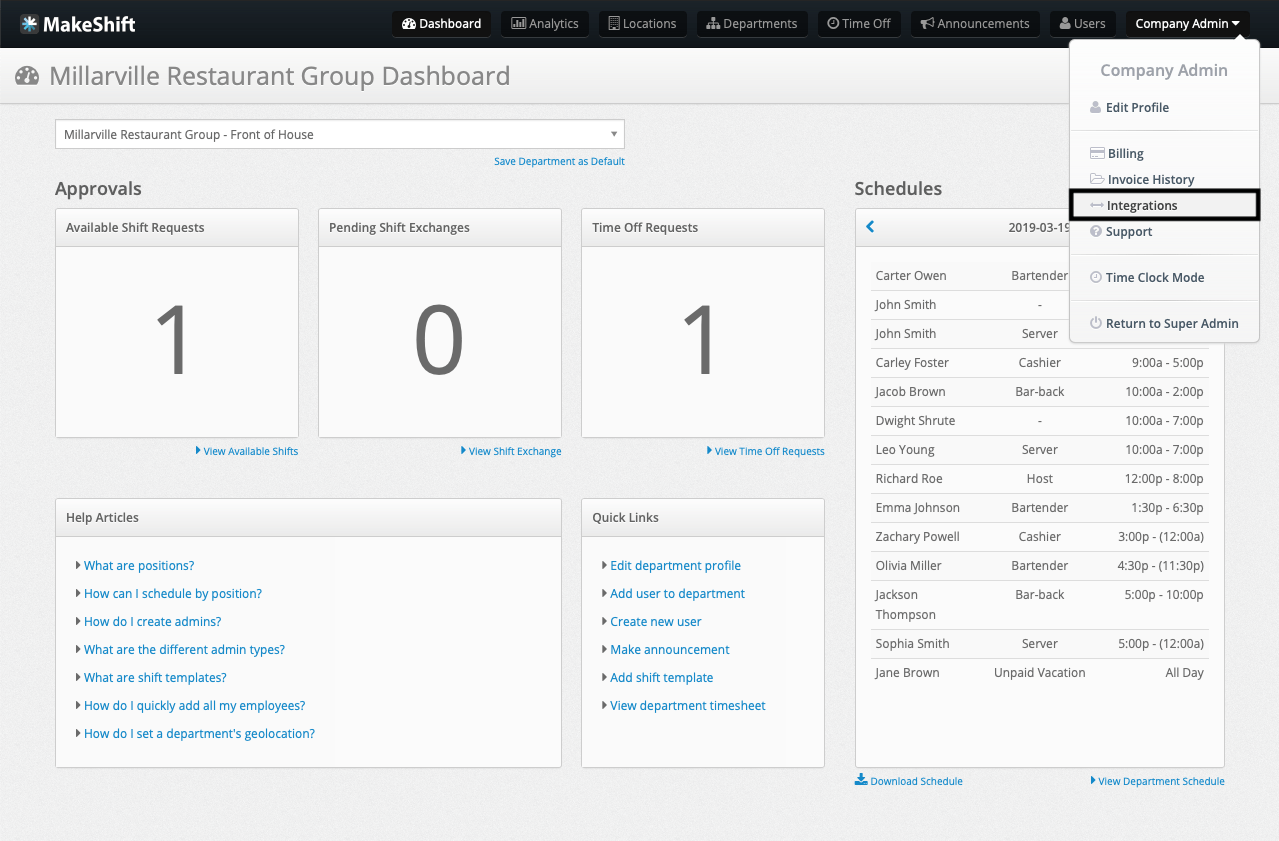Click the back chevron on the schedule date
The image size is (1279, 841).
point(869,226)
